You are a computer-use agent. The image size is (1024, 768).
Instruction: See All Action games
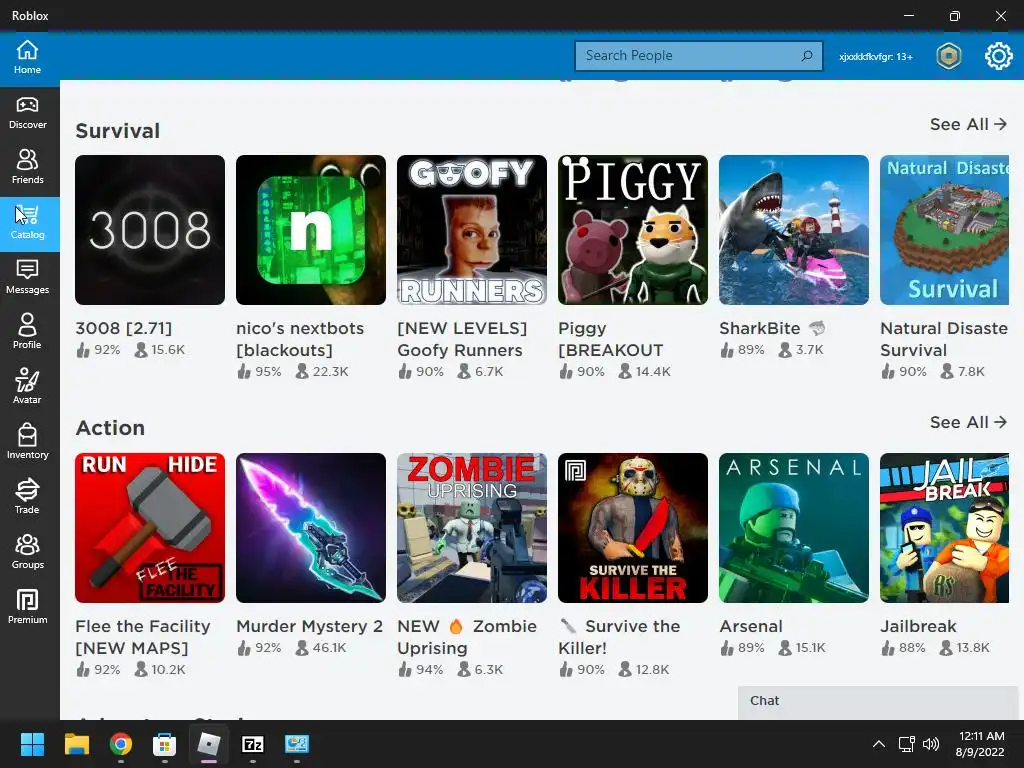point(968,422)
